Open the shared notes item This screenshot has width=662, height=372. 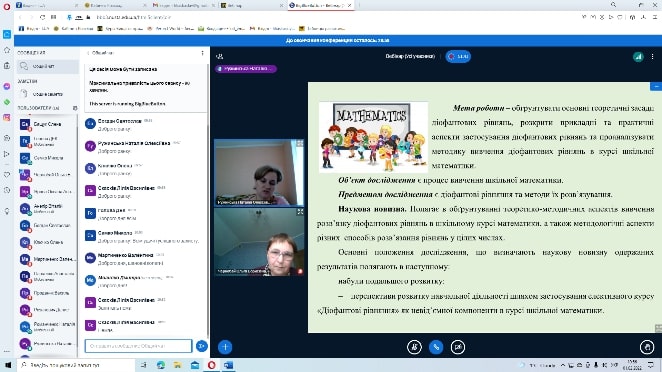pos(48,94)
